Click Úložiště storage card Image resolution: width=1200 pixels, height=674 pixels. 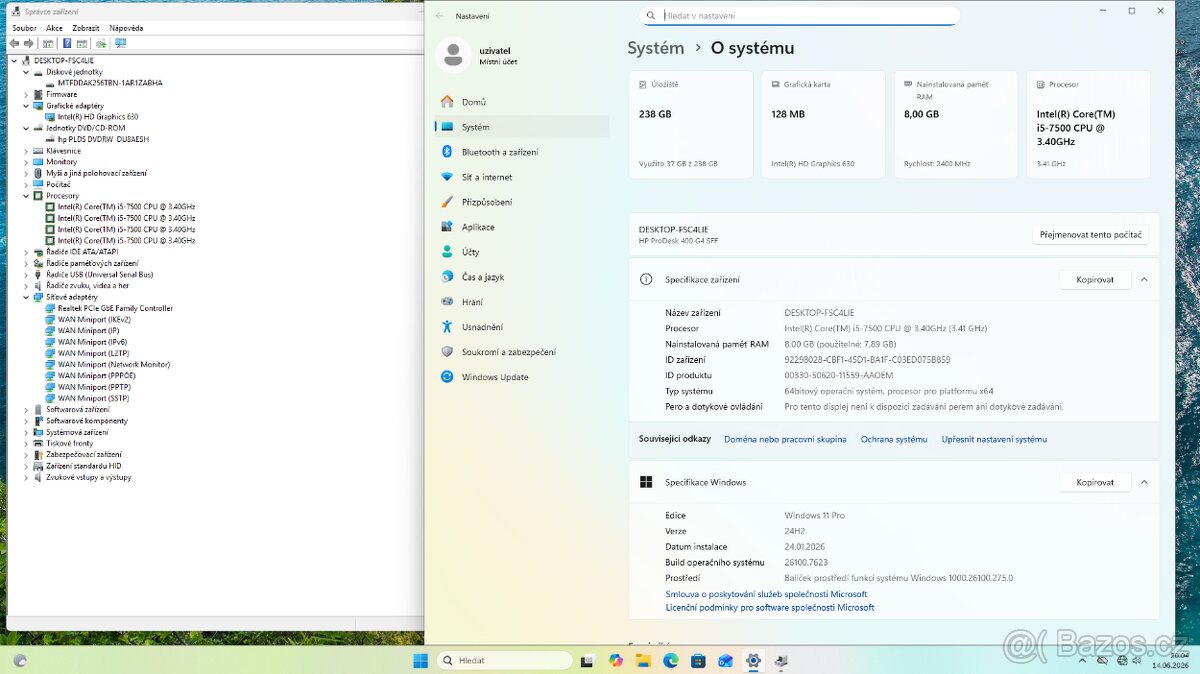pyautogui.click(x=691, y=125)
